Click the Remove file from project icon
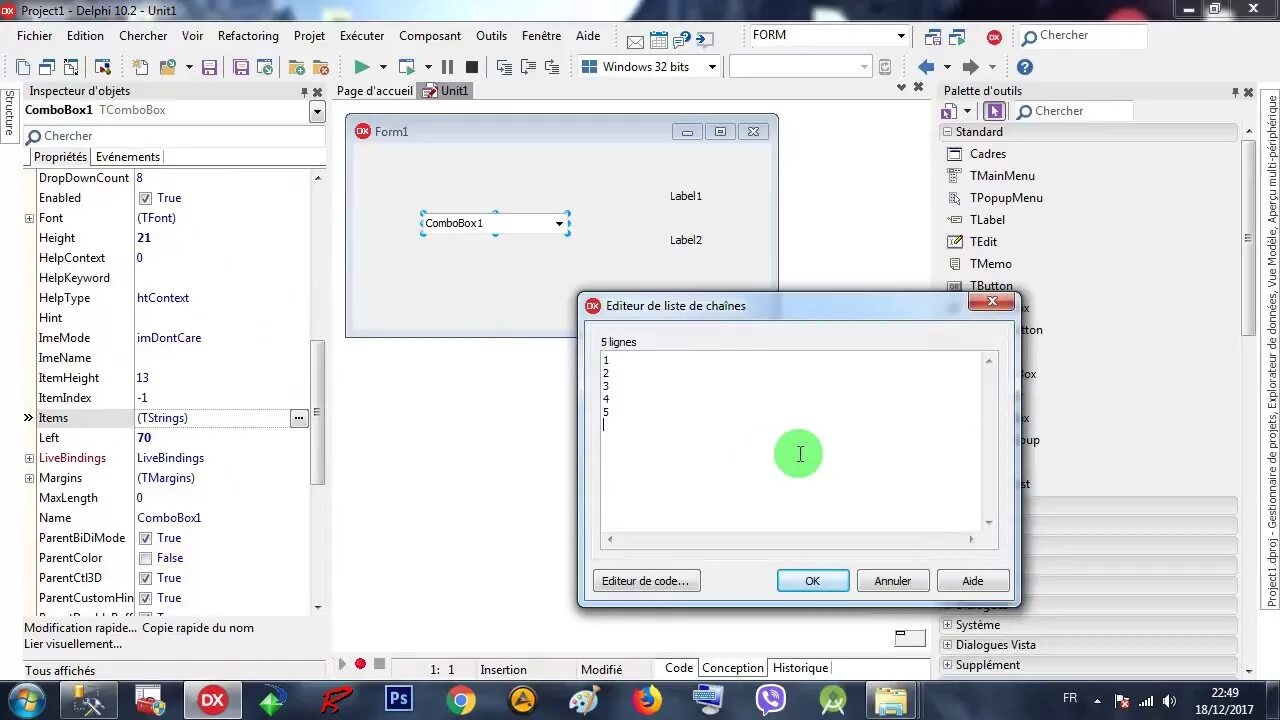1280x720 pixels. 321,67
